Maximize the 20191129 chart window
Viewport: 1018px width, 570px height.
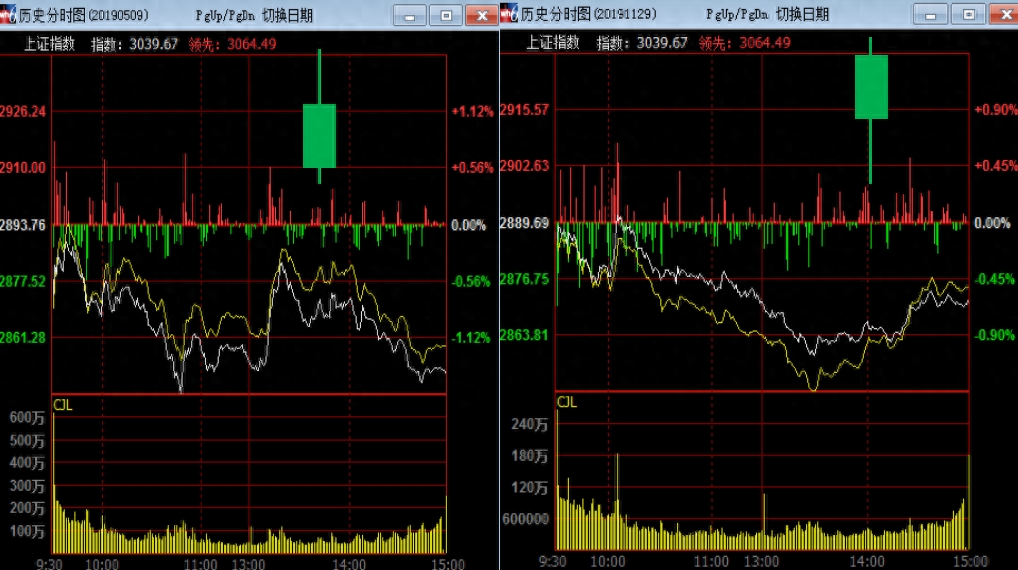[967, 14]
